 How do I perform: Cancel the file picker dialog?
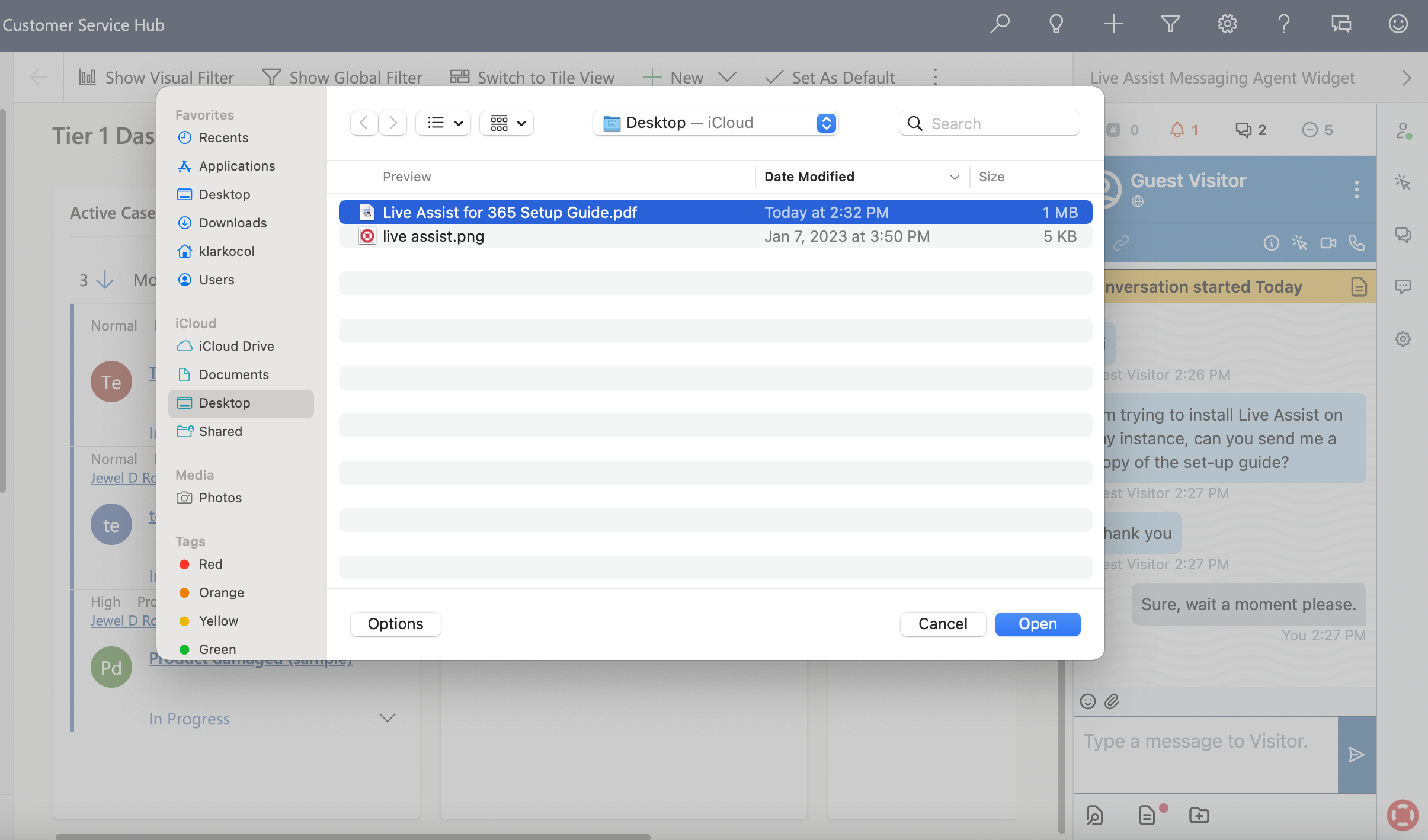[x=943, y=624]
